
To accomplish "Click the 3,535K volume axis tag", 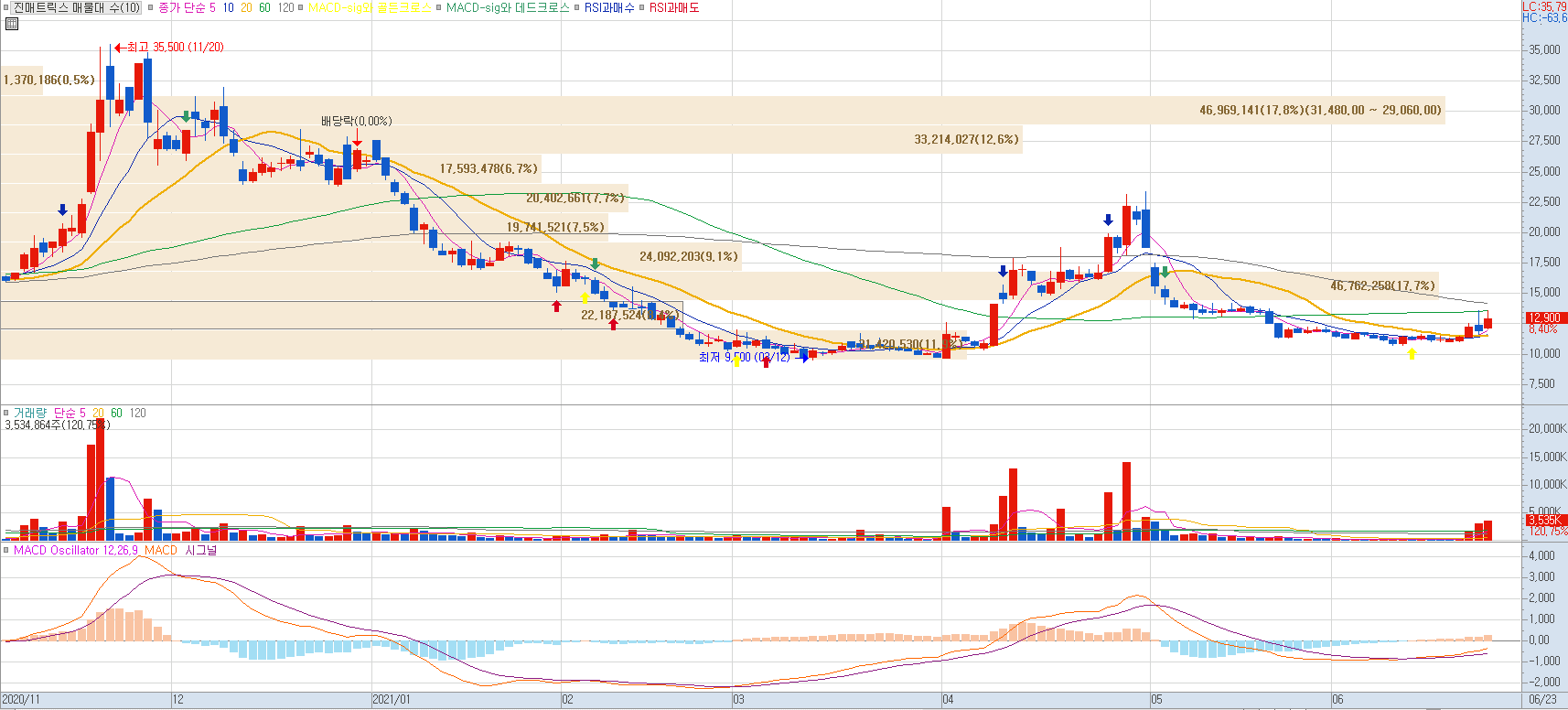I will (x=1545, y=520).
